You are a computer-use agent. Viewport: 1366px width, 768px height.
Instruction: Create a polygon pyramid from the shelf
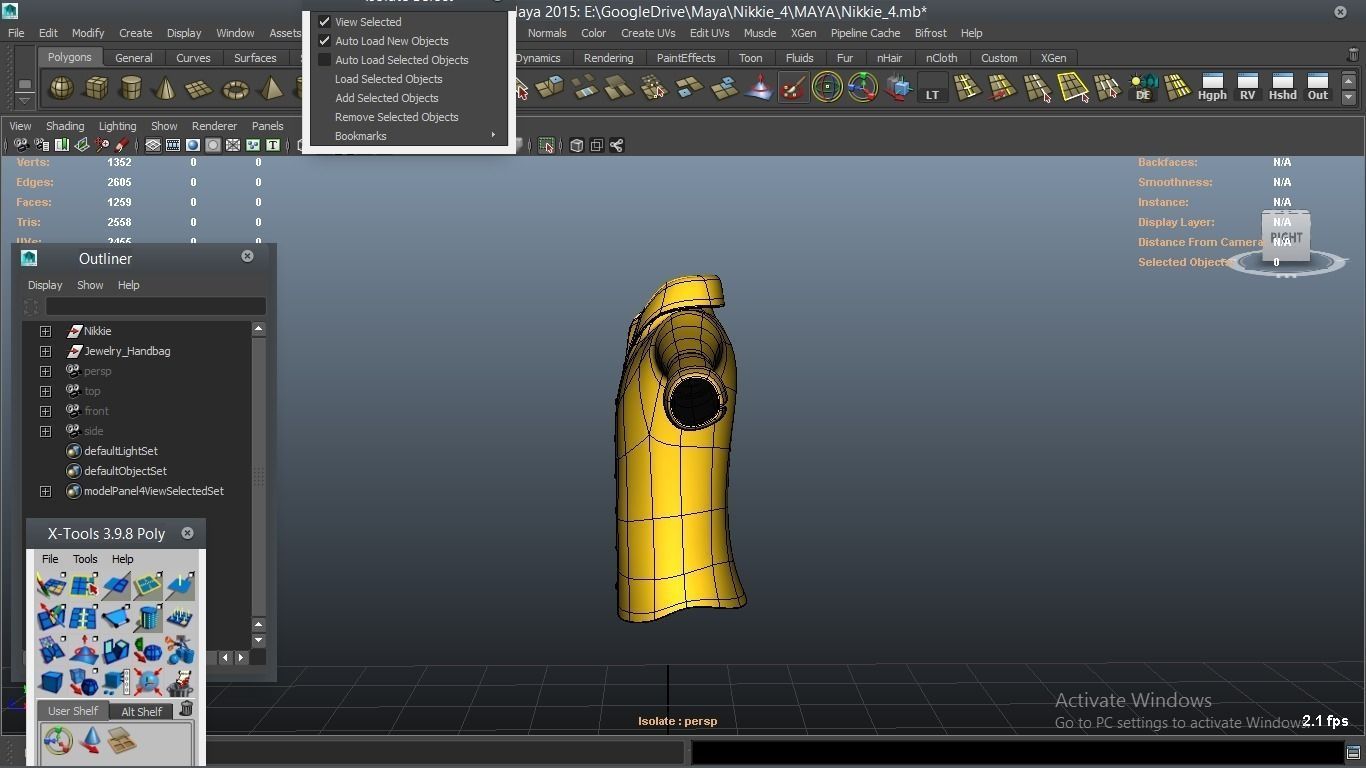click(270, 88)
